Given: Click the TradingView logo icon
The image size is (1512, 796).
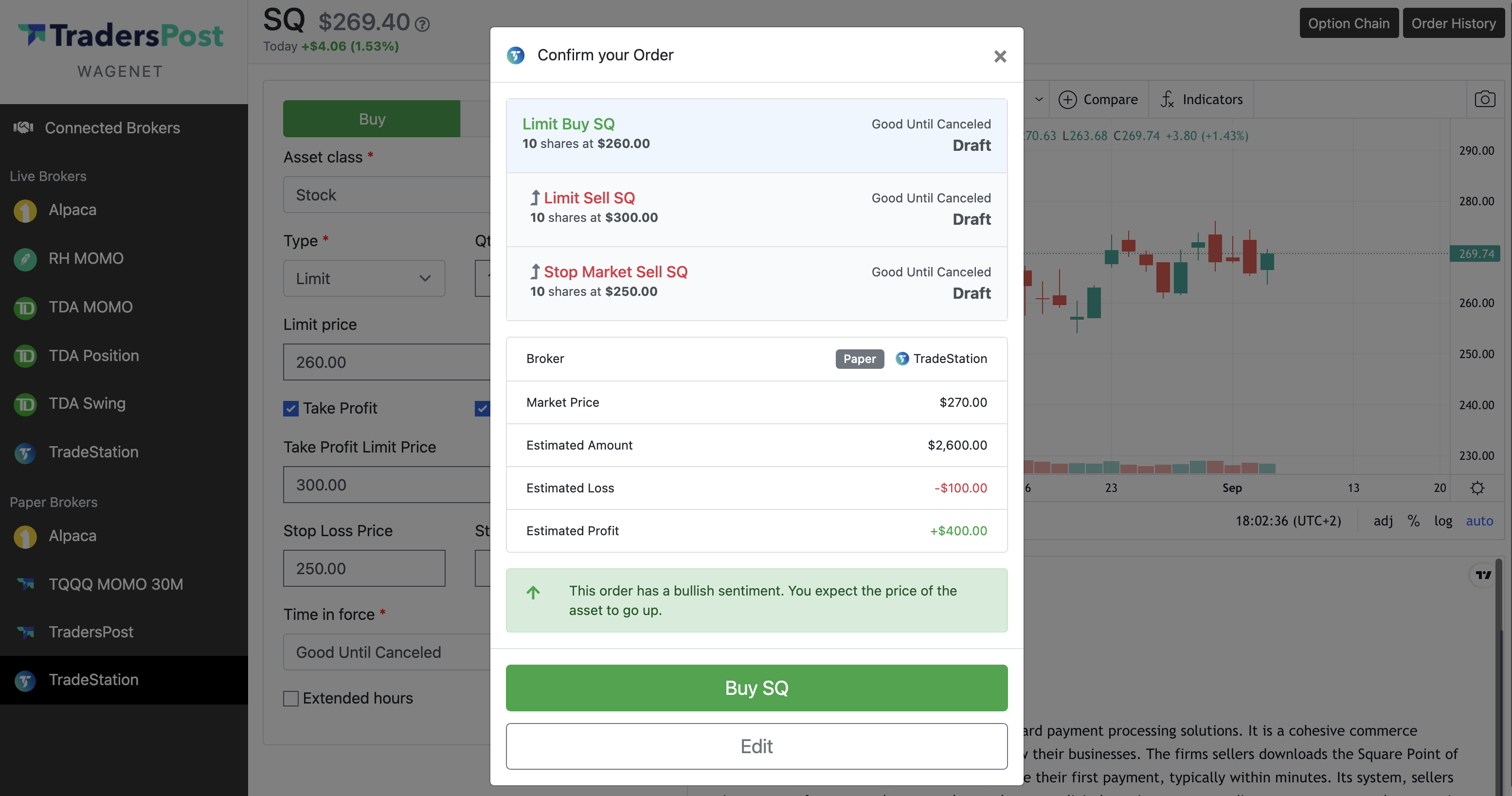Looking at the screenshot, I should [x=1483, y=575].
